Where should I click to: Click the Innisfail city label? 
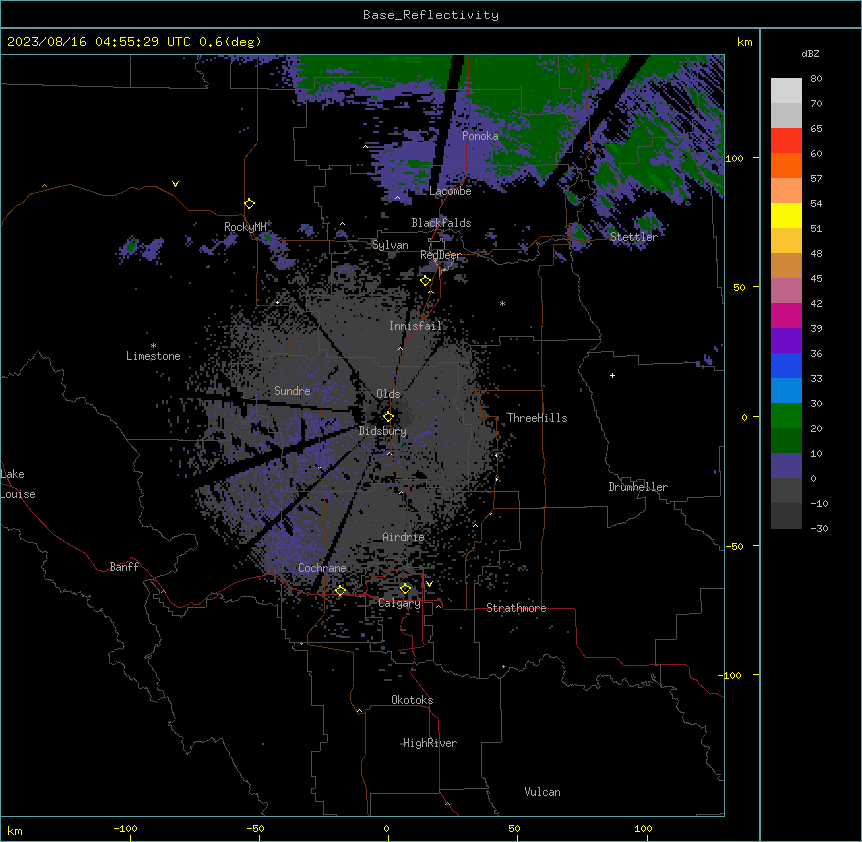coord(415,326)
